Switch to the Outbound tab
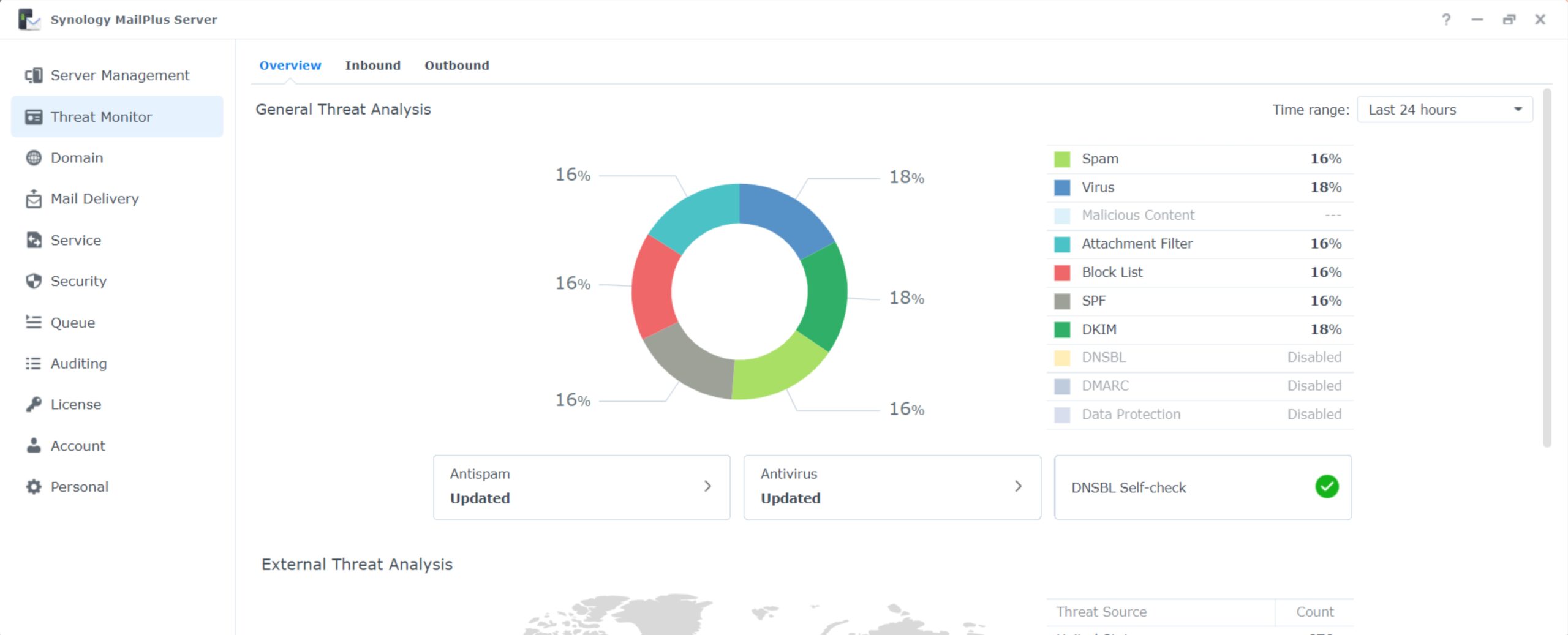This screenshot has height=635, width=1568. [457, 66]
